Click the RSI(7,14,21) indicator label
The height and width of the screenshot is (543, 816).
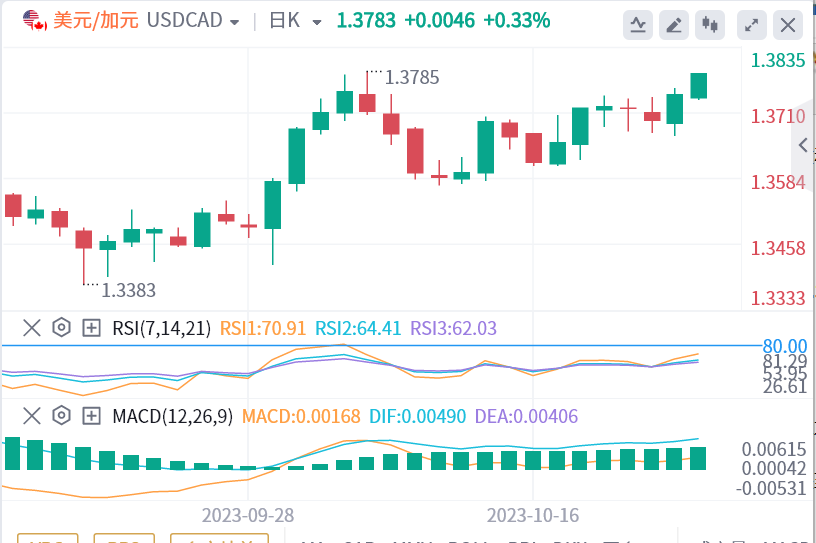coord(161,328)
